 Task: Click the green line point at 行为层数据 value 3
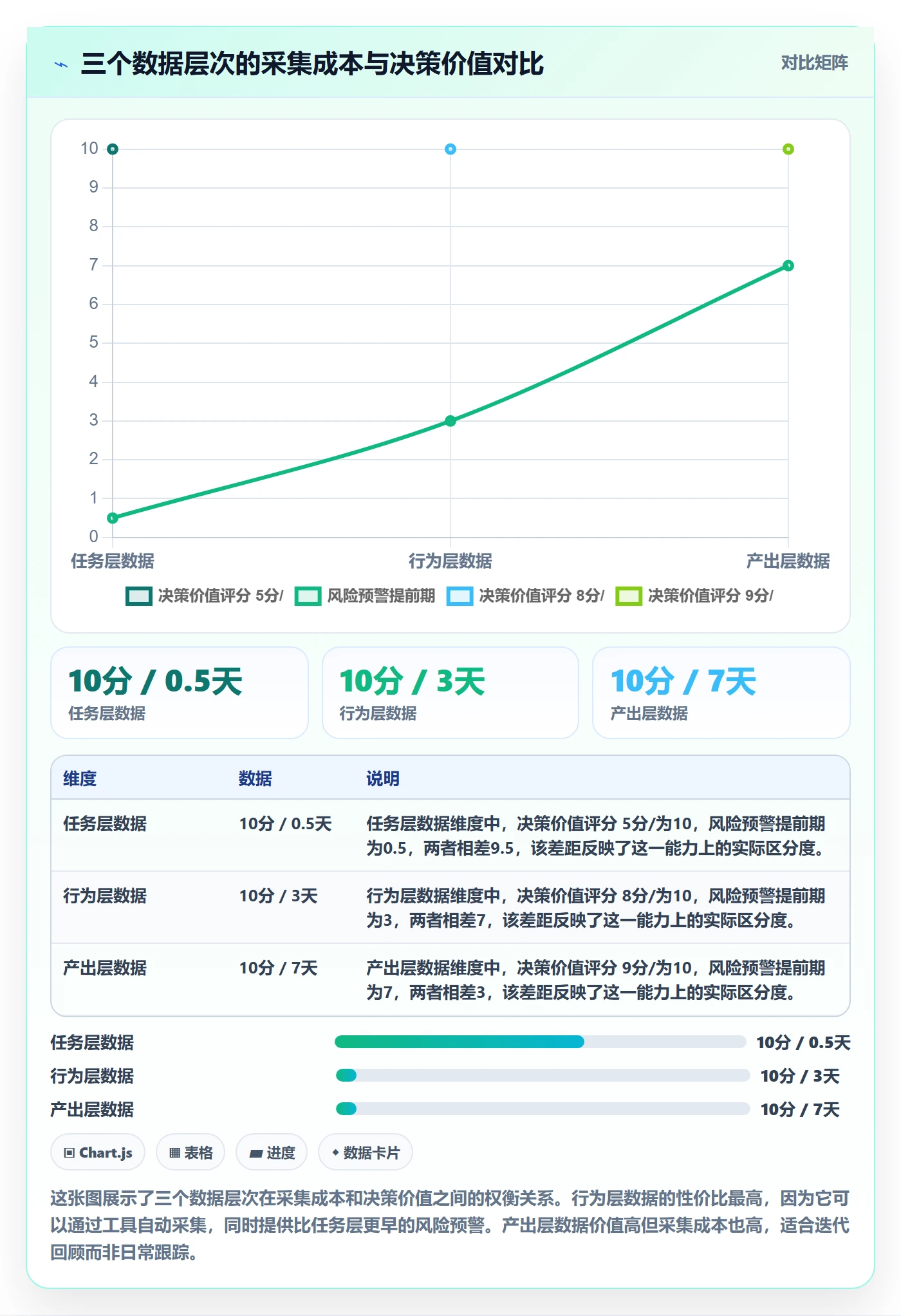click(450, 421)
